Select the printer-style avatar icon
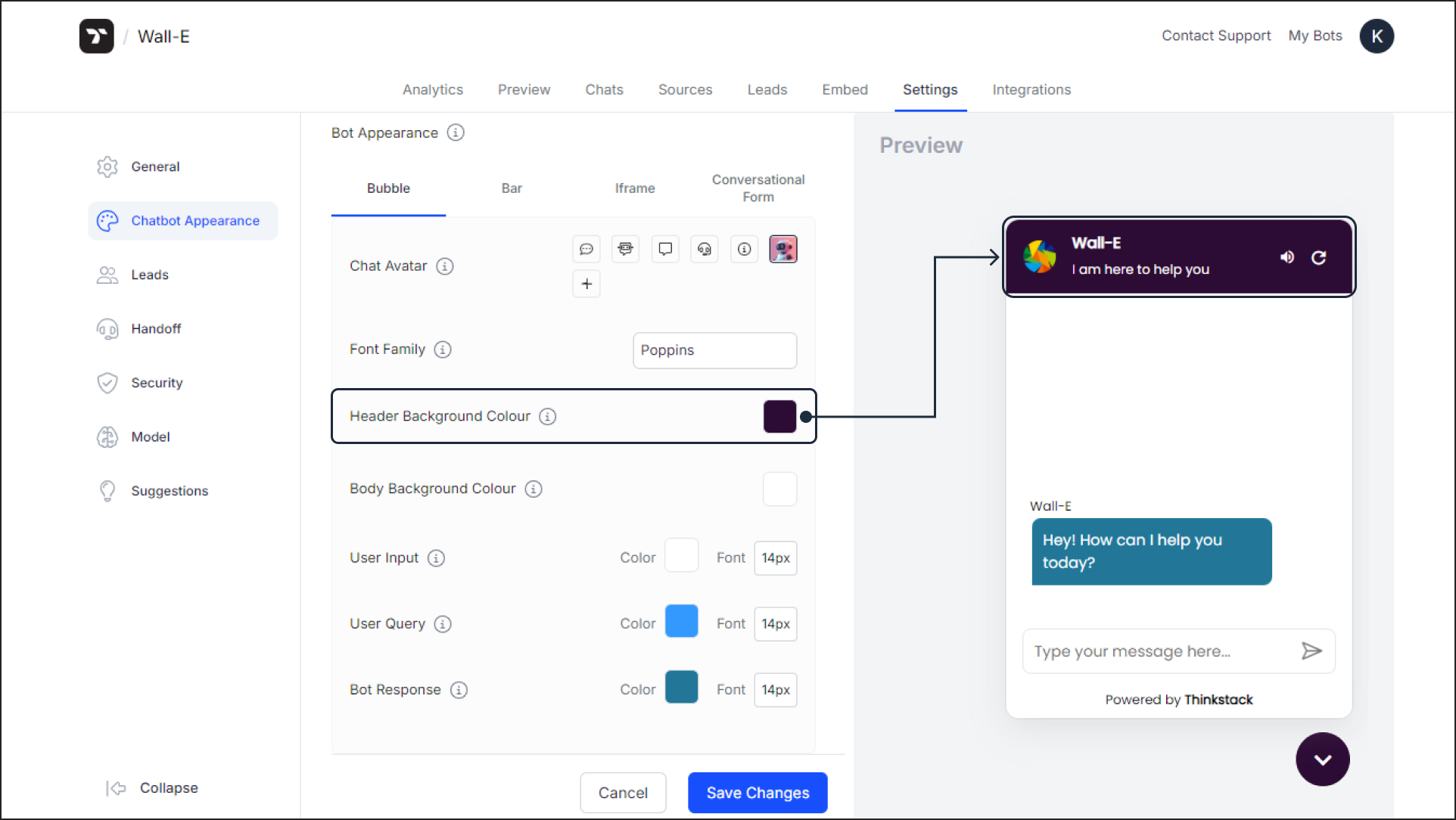The width and height of the screenshot is (1456, 820). coord(625,249)
